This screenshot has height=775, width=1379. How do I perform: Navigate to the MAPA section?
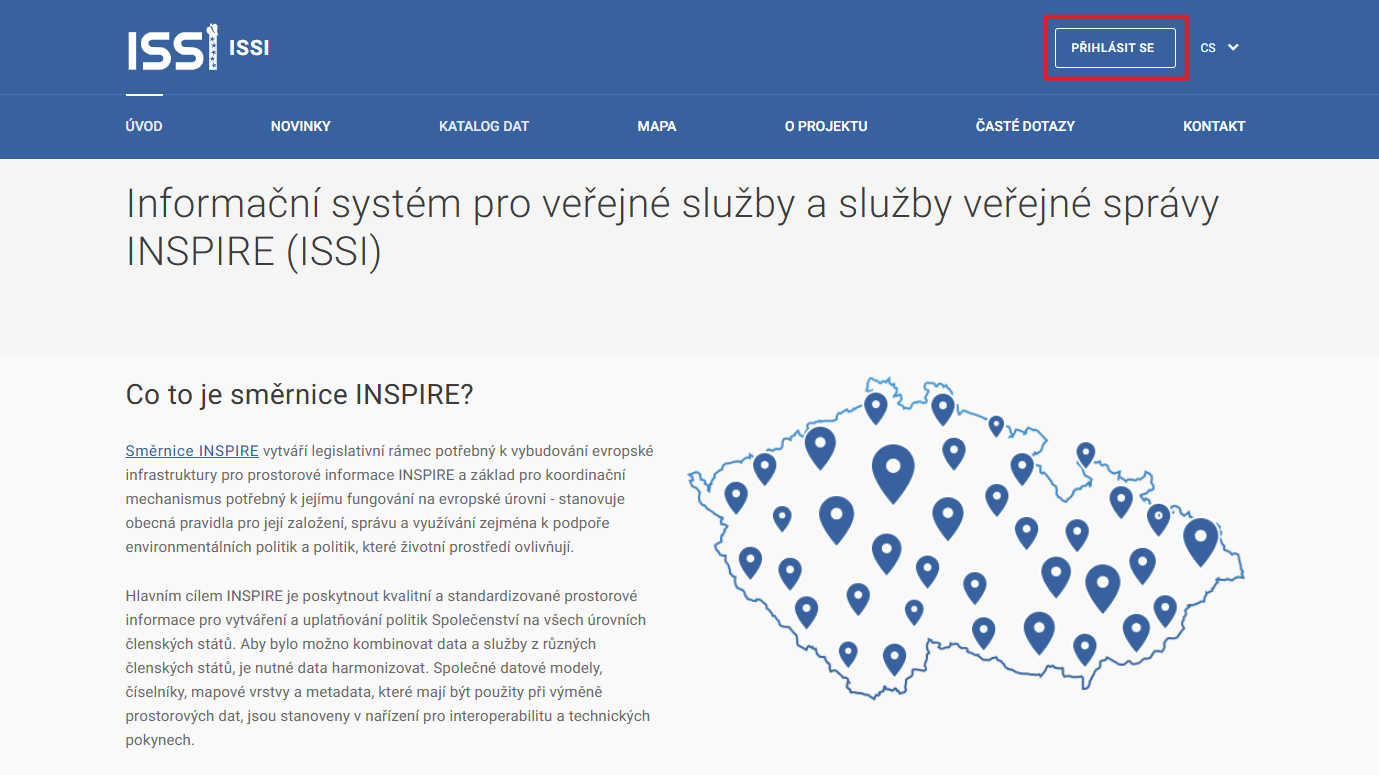[x=657, y=126]
